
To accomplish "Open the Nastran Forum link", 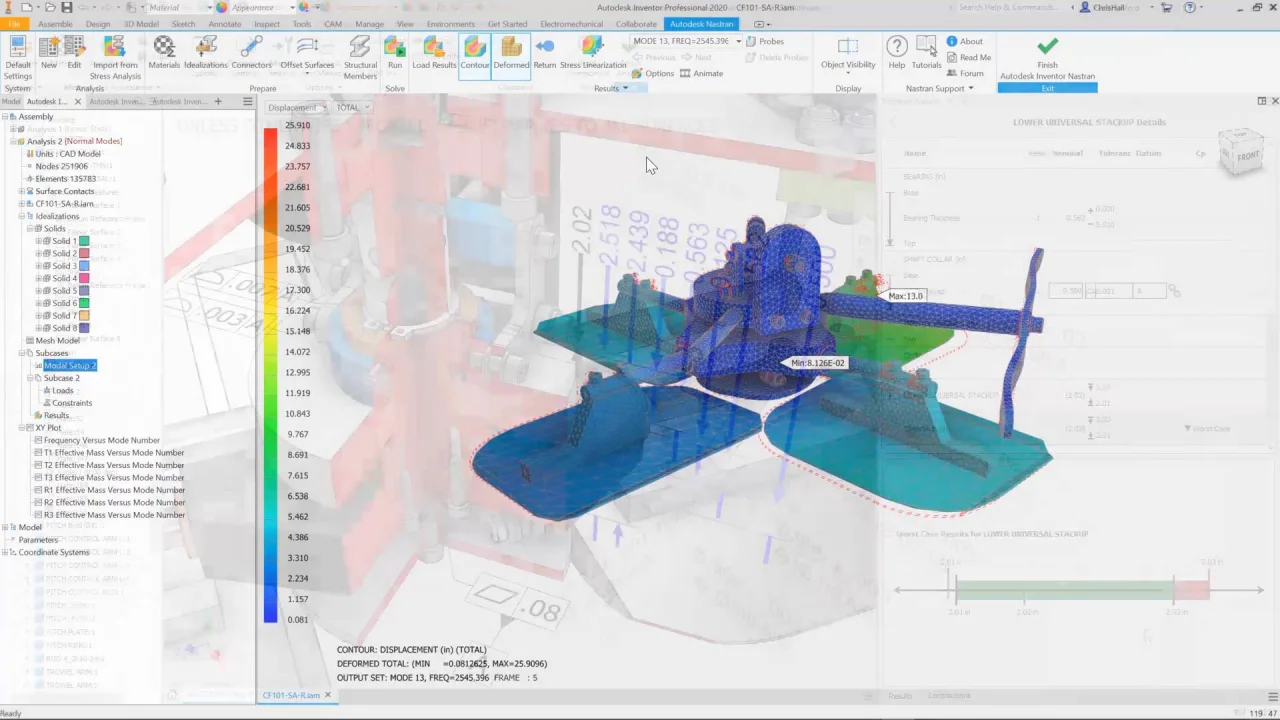I will coord(965,74).
